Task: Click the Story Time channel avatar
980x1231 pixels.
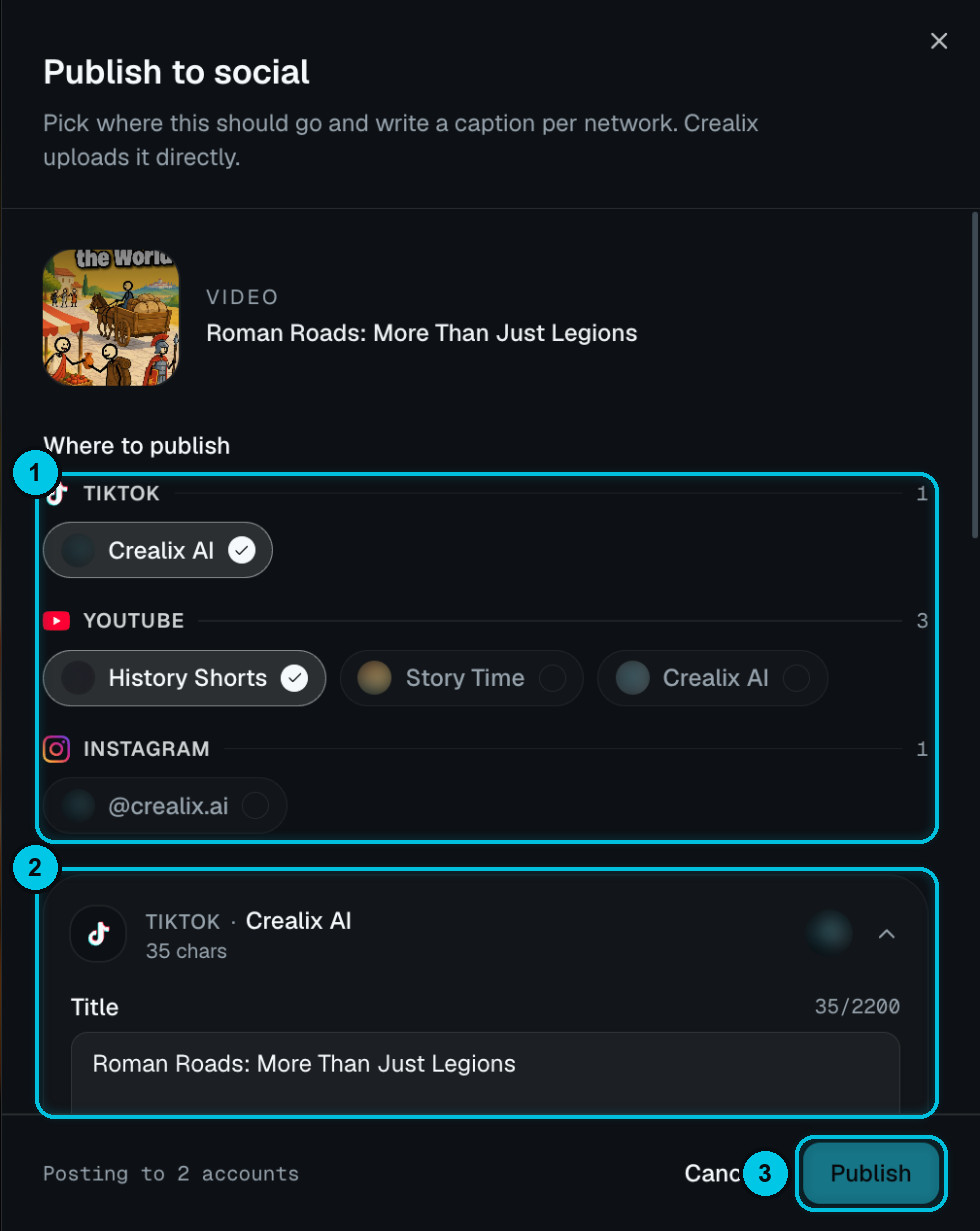Action: 375,678
